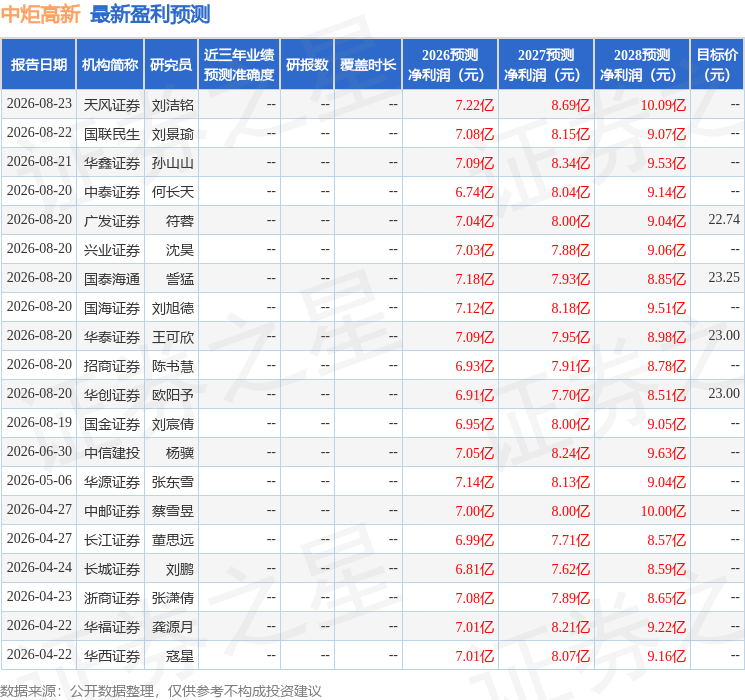Click the 目标价 column header
Image resolution: width=745 pixels, height=700 pixels.
pos(717,65)
